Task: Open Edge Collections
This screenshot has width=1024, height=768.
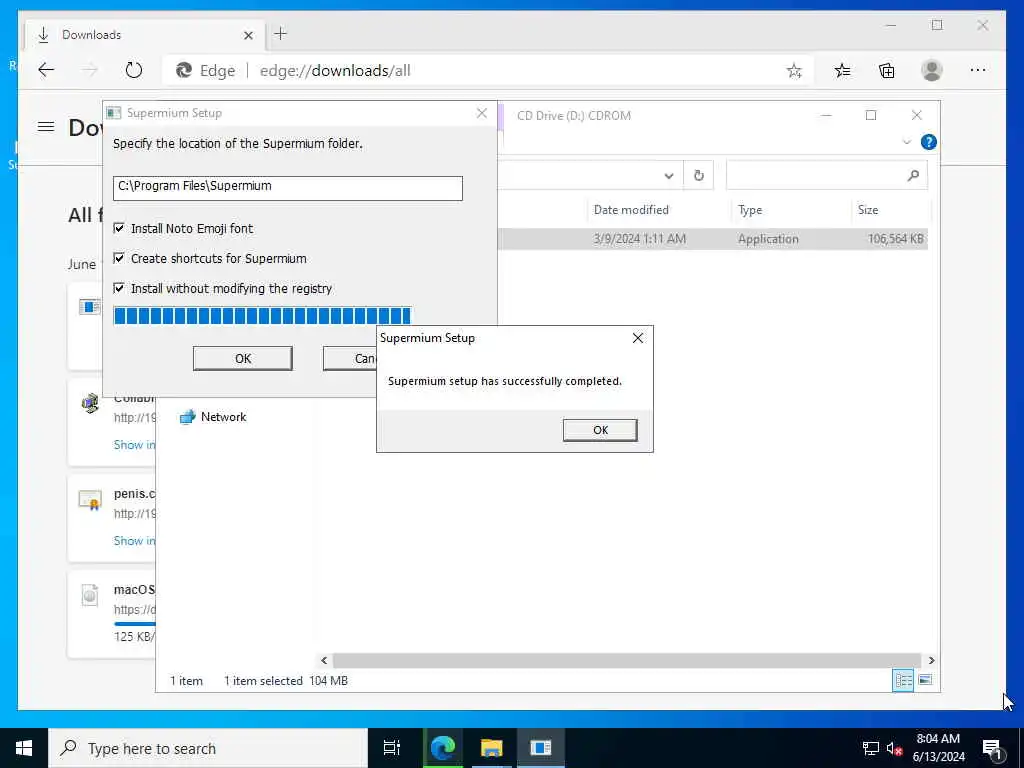Action: 886,71
